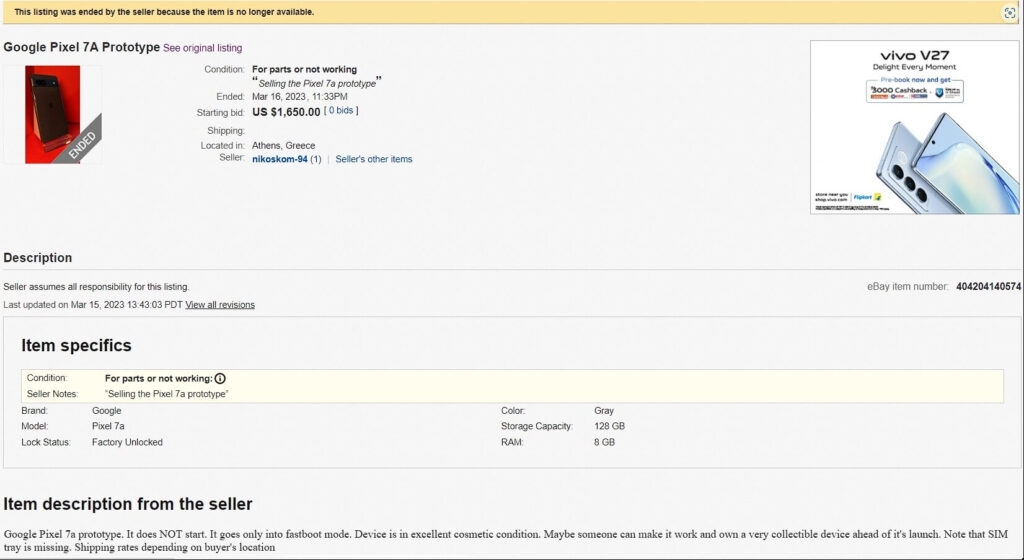This screenshot has height=560, width=1024.
Task: Click the 3000 Cashback badge in the ad
Action: coord(899,91)
